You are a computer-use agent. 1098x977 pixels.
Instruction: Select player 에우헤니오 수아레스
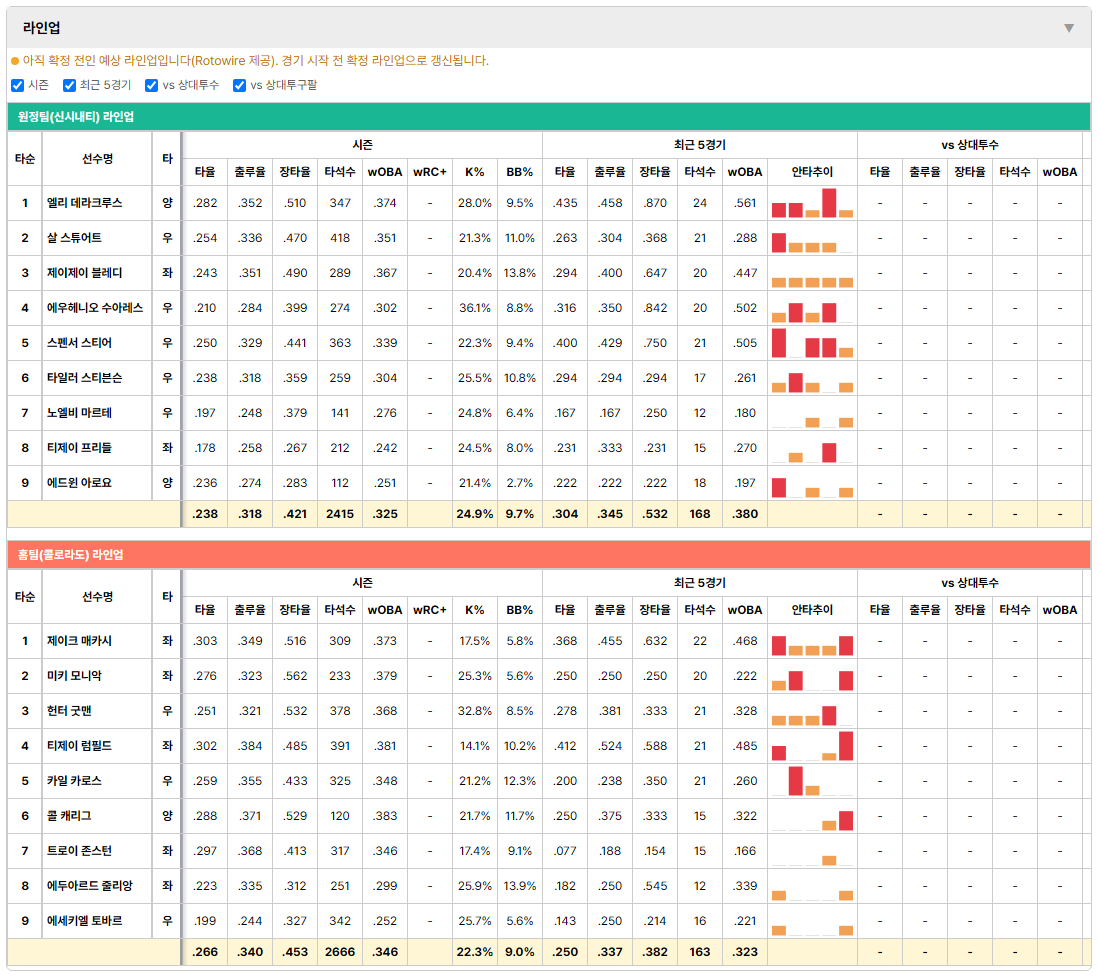point(95,308)
